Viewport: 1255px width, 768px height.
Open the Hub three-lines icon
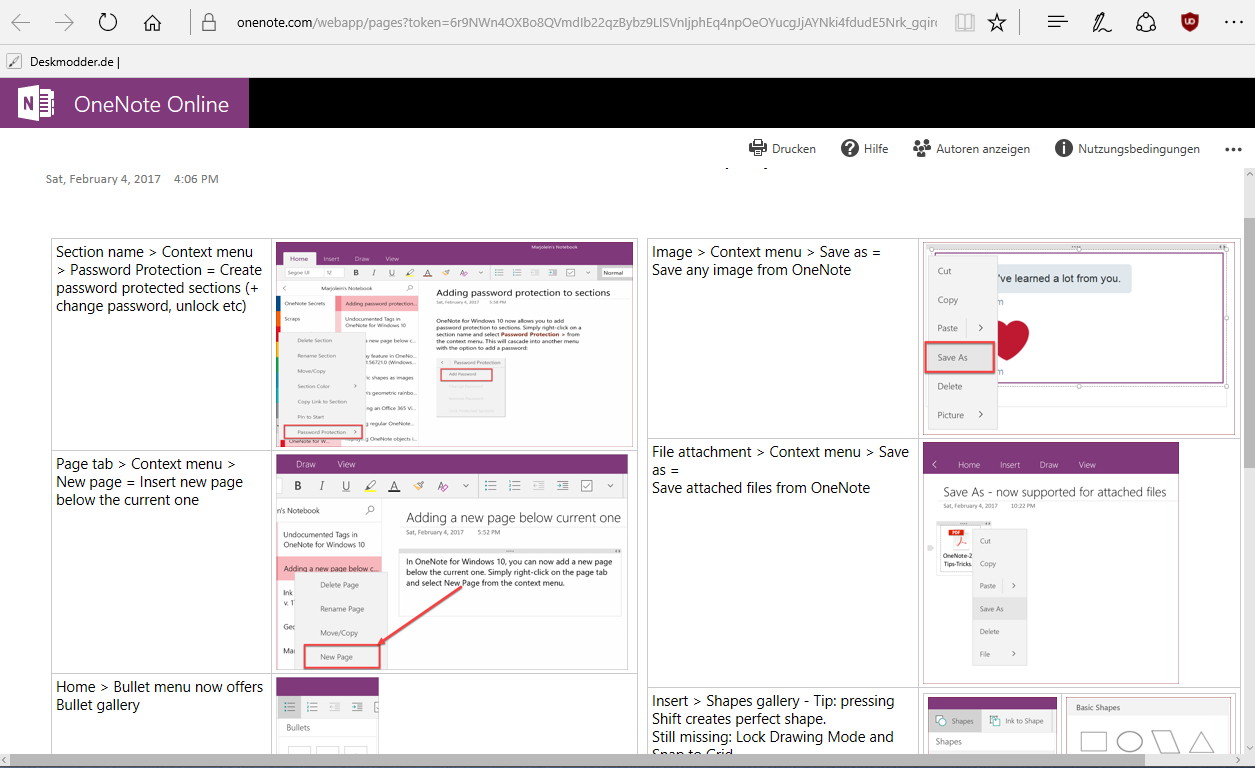tap(1057, 22)
